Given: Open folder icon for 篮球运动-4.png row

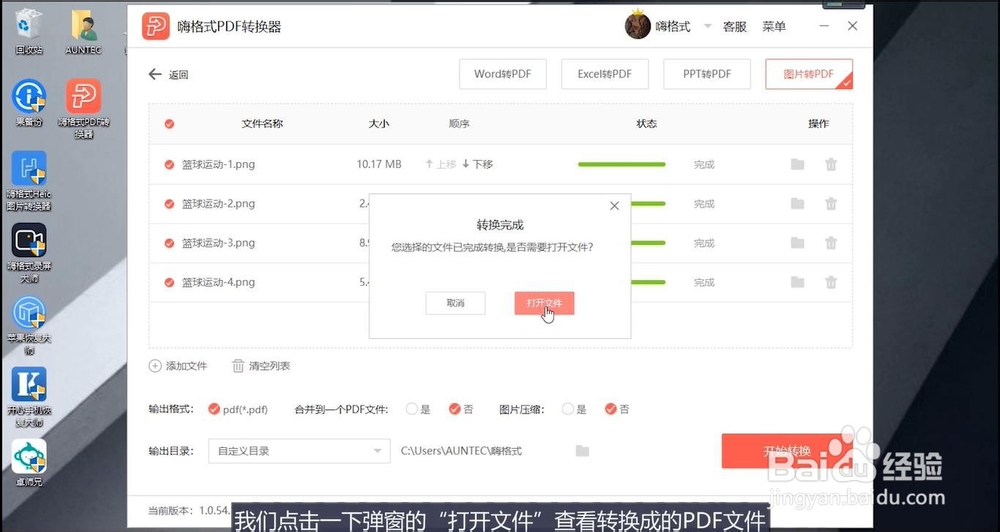Looking at the screenshot, I should click(x=797, y=283).
